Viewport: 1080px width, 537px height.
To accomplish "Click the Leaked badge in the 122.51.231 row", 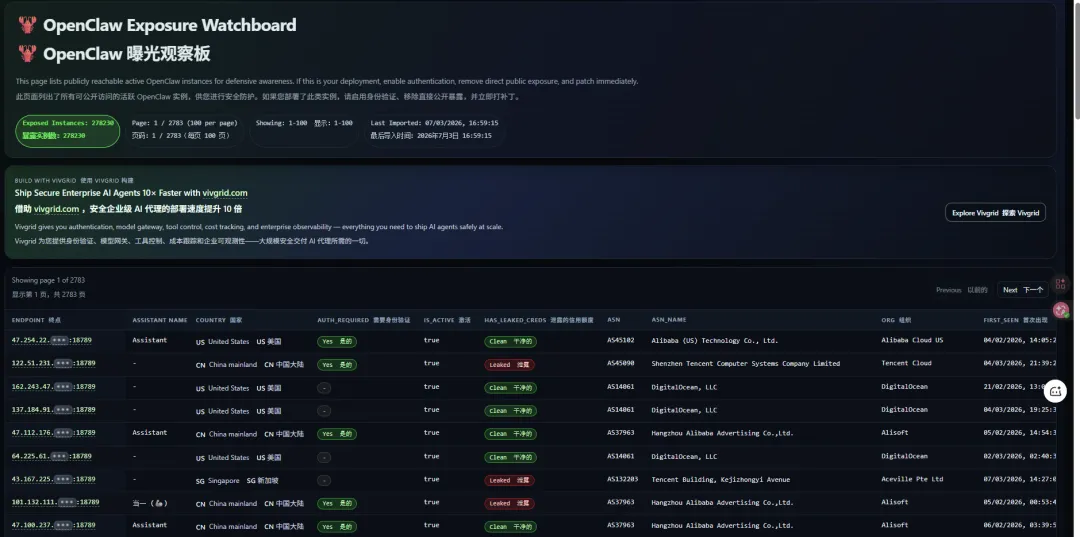I will (x=510, y=365).
